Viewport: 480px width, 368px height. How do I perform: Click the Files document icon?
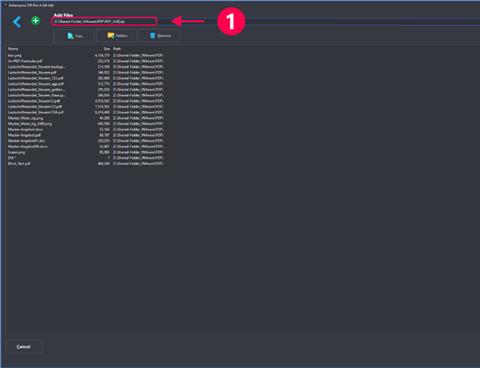pos(70,36)
